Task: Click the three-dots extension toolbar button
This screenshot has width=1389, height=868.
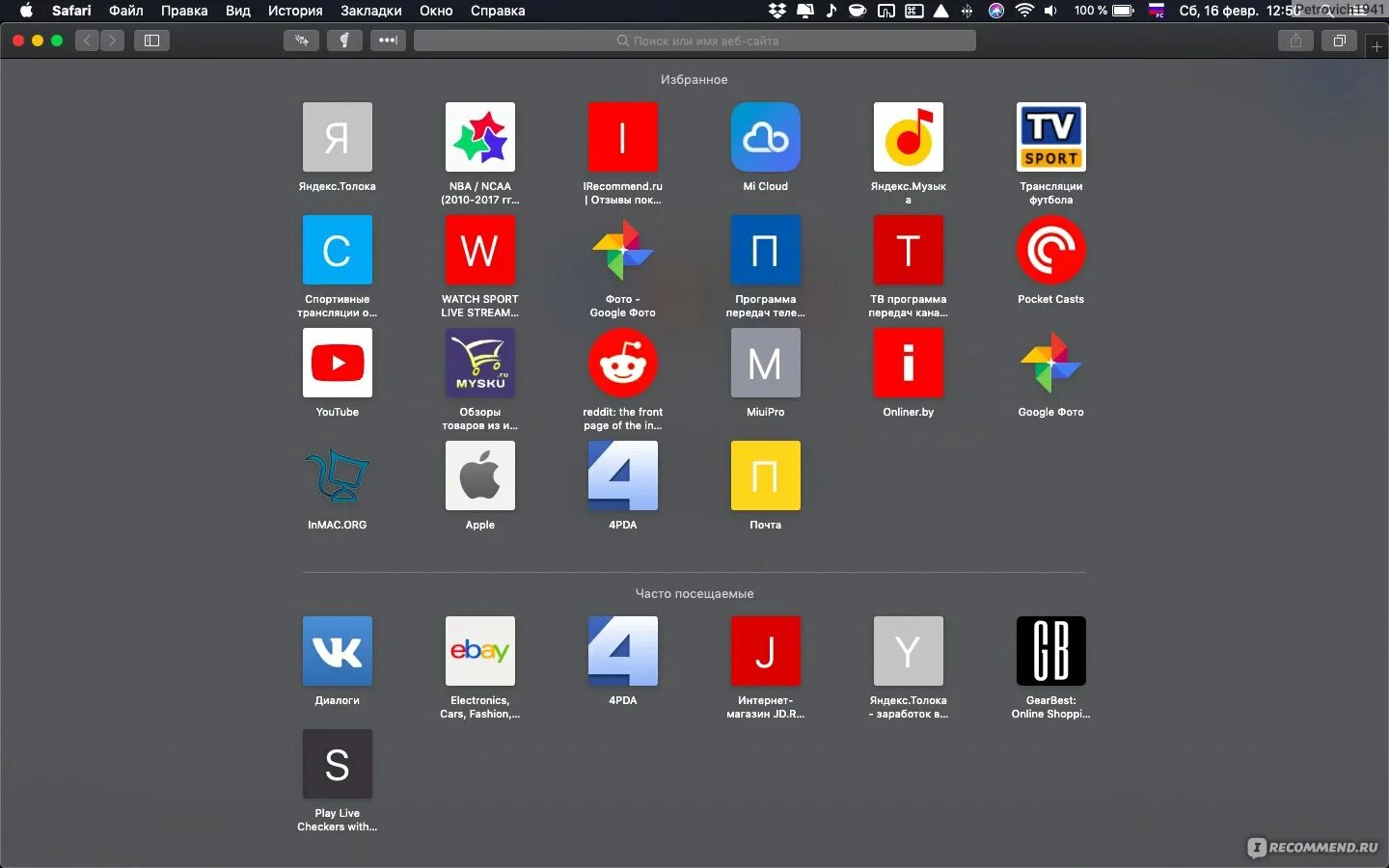Action: tap(388, 41)
